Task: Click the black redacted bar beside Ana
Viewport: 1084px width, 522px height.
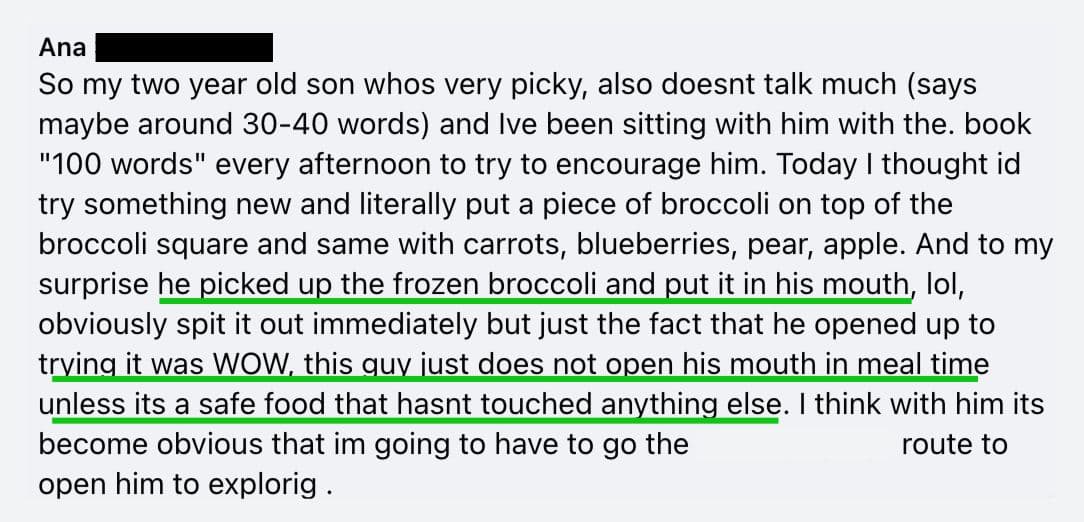Action: point(184,47)
